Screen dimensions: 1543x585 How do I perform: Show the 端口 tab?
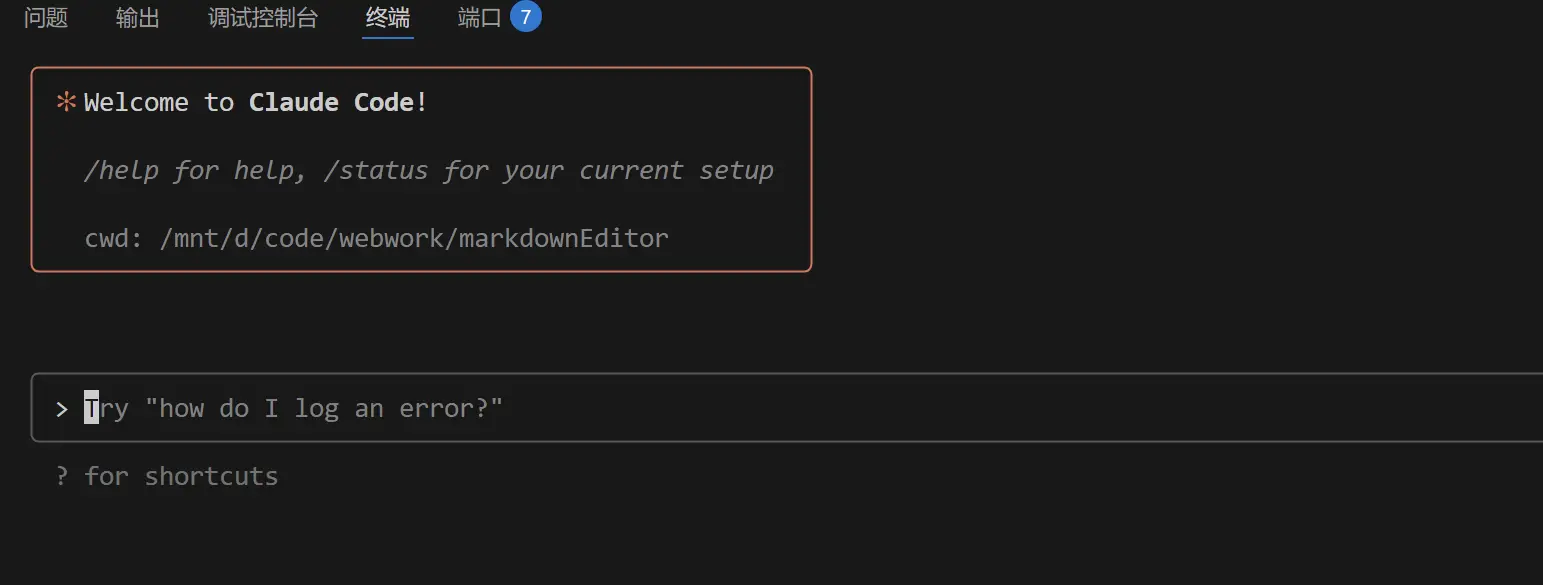pyautogui.click(x=480, y=18)
